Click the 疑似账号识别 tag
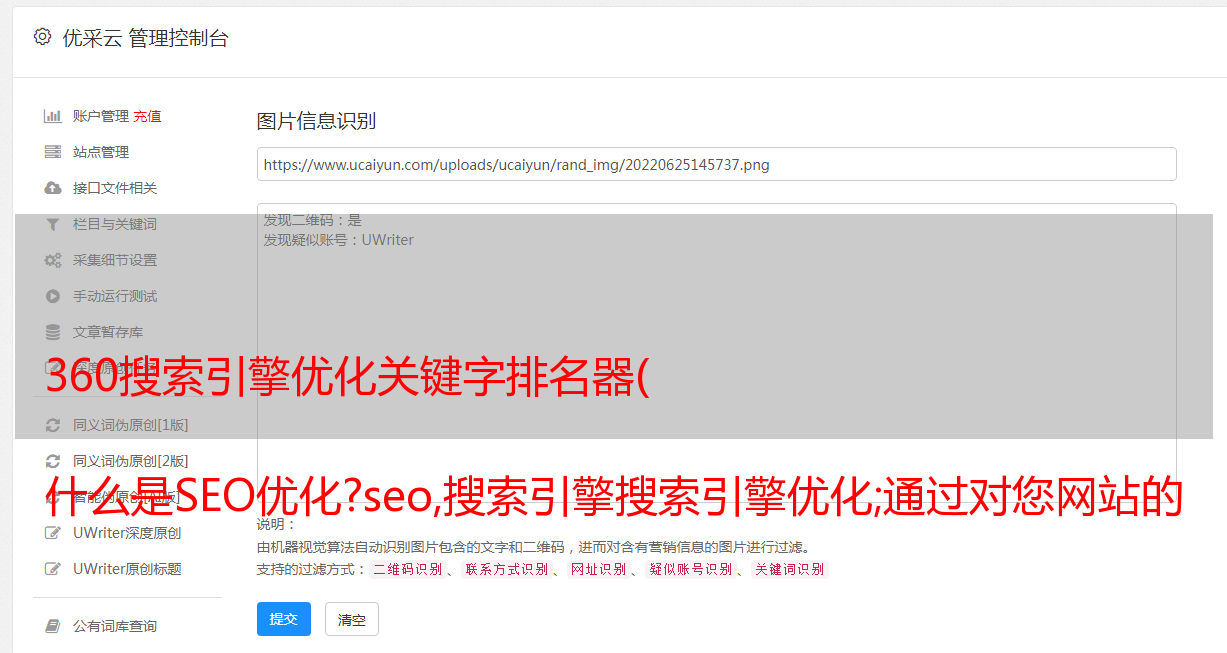 point(690,569)
